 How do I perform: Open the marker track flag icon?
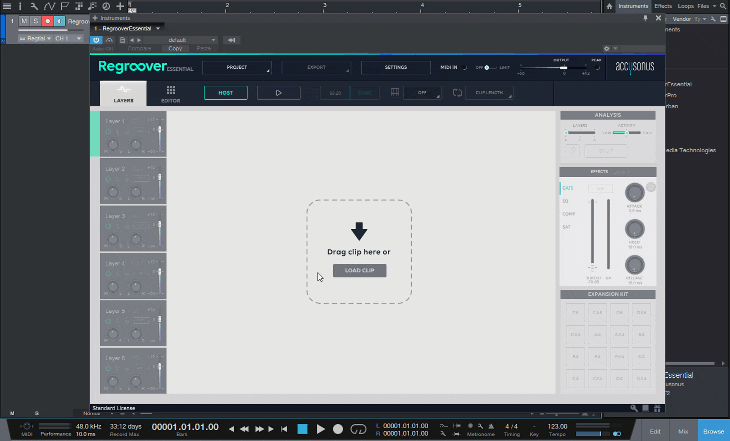65,6
